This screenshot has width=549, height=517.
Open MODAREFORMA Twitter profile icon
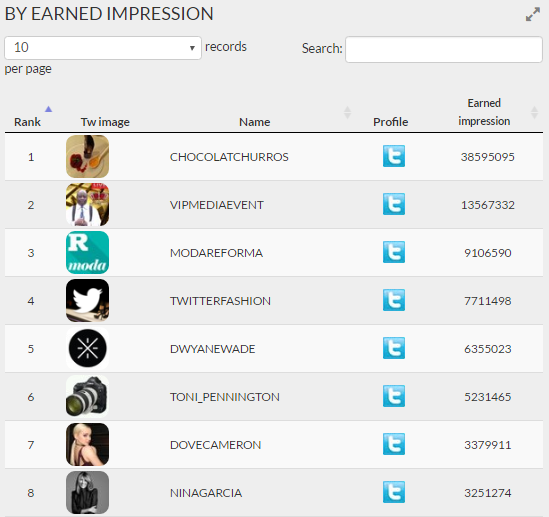click(394, 252)
